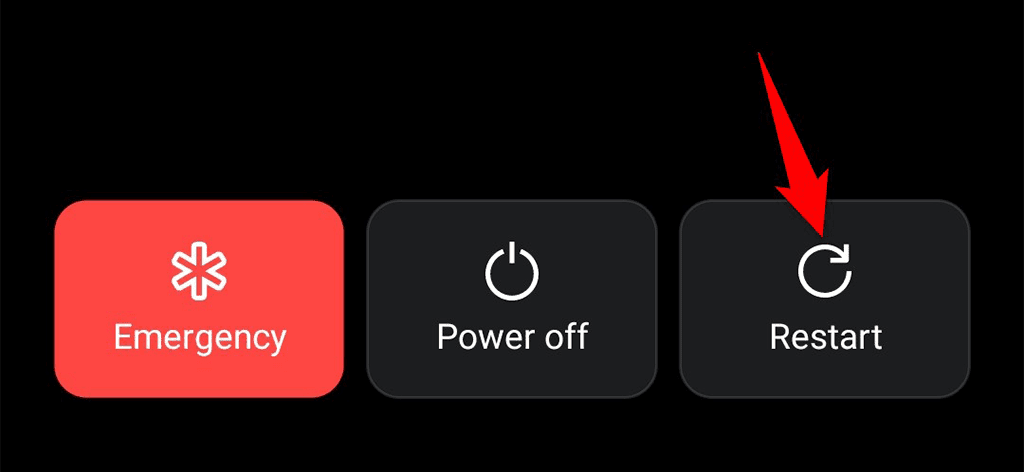Screen dimensions: 1024x472
Task: Shut down the phone via Power off tile
Action: coord(511,298)
